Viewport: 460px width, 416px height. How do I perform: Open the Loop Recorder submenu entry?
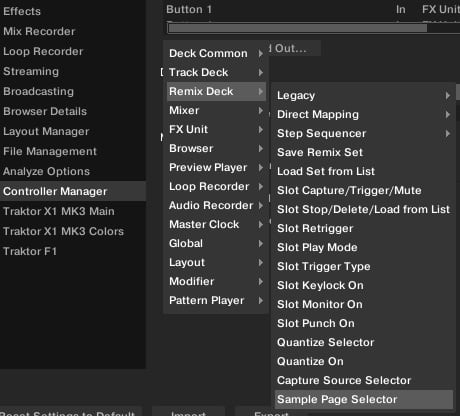[x=216, y=186]
